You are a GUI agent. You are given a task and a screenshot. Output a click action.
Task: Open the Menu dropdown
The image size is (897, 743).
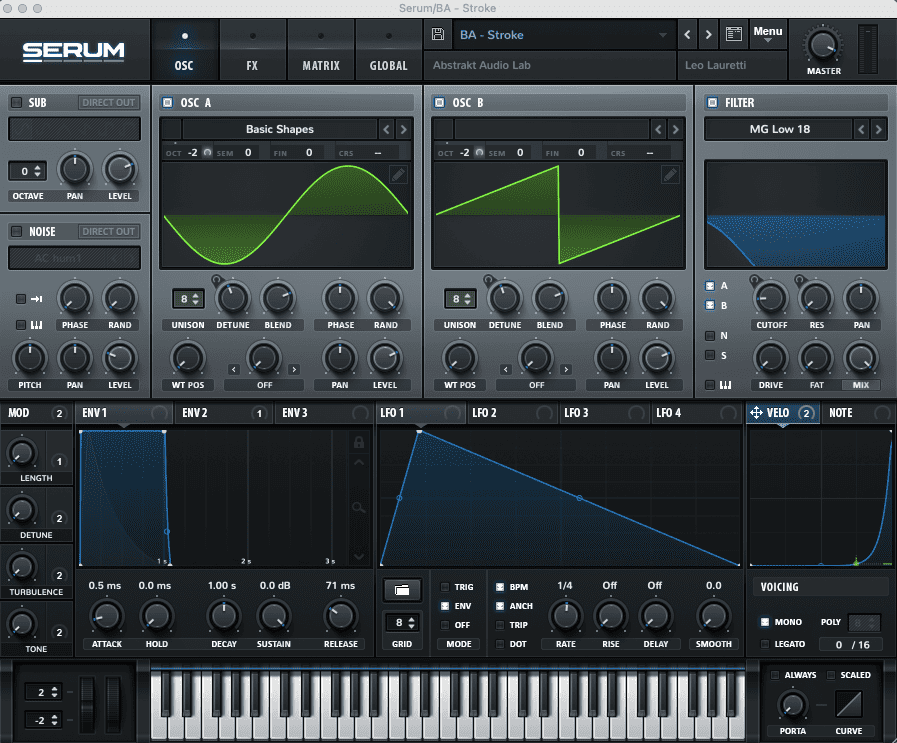tap(768, 35)
